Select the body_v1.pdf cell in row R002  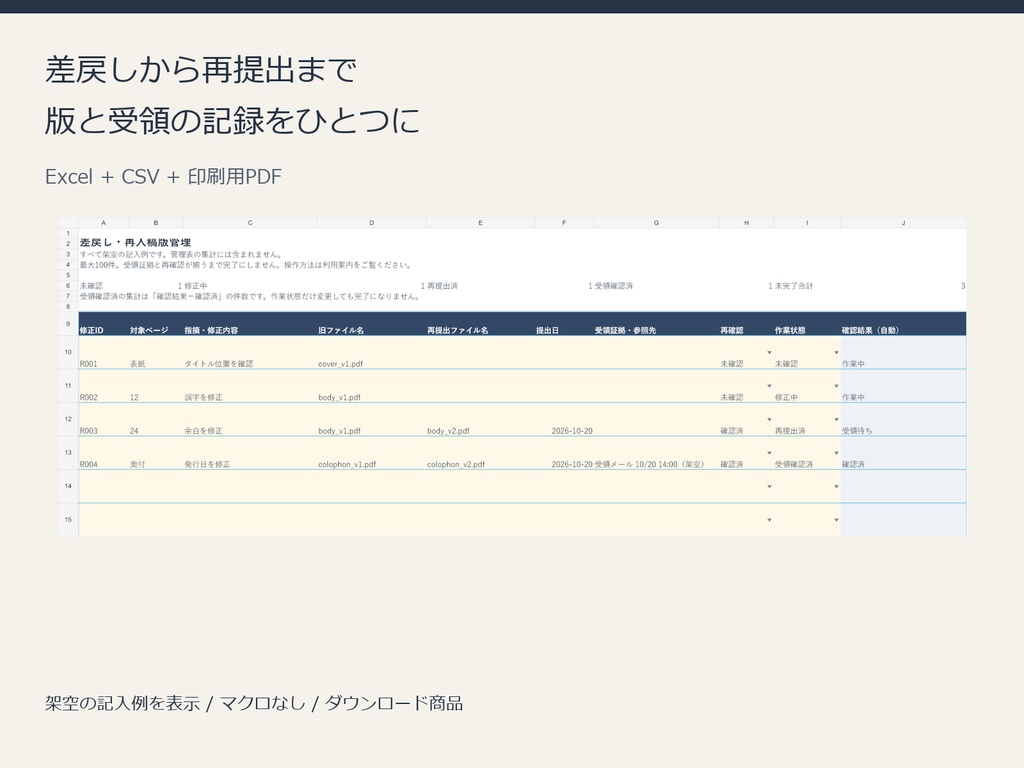pyautogui.click(x=372, y=387)
